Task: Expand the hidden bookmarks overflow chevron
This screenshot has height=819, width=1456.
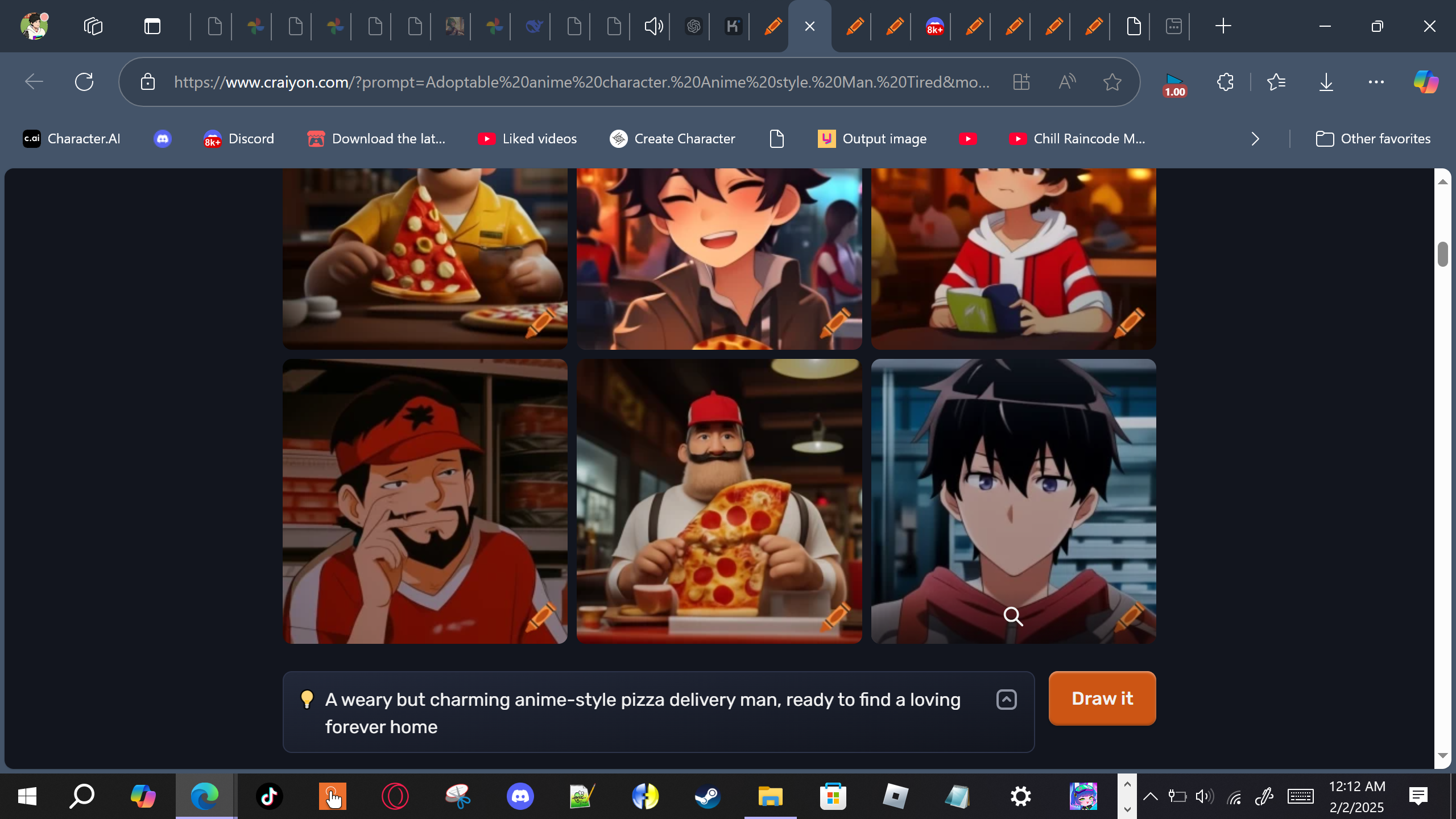Action: pos(1255,139)
